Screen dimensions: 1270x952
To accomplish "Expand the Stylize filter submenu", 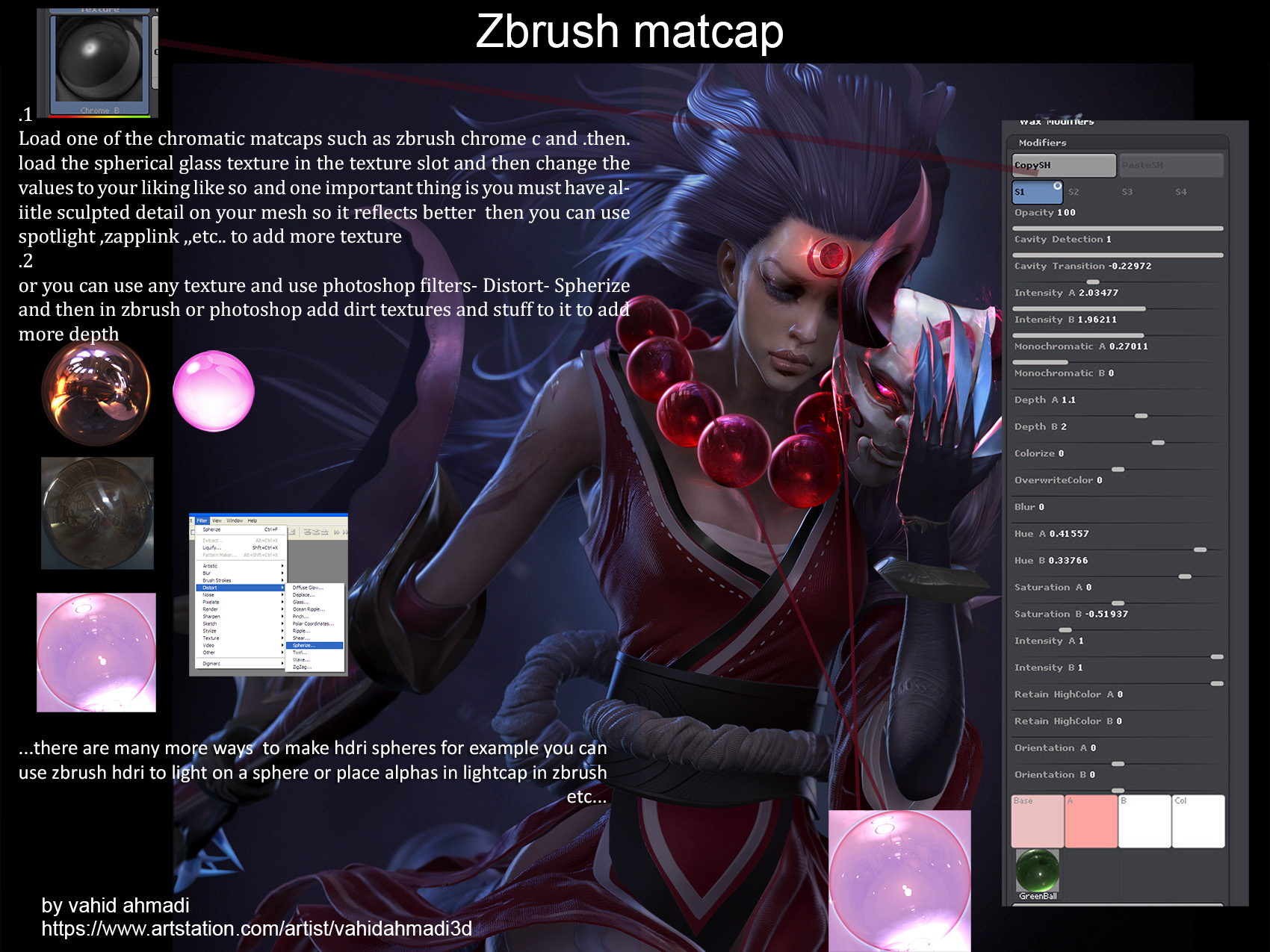I will pos(241,631).
